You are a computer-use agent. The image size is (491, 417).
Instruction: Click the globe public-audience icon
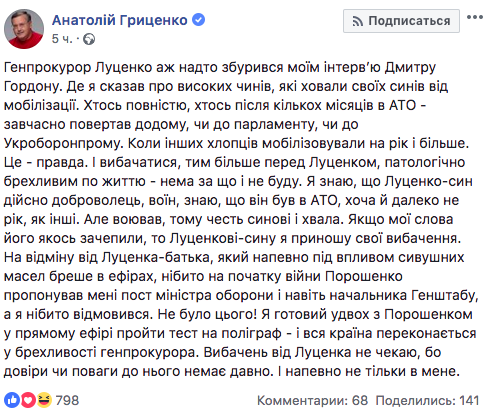pos(89,39)
